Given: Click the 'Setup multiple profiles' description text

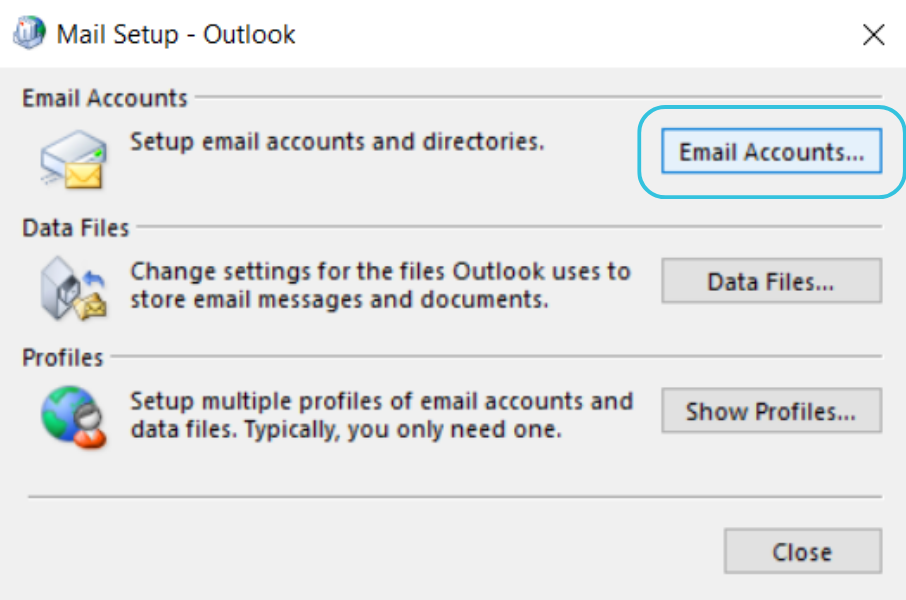Looking at the screenshot, I should 381,415.
